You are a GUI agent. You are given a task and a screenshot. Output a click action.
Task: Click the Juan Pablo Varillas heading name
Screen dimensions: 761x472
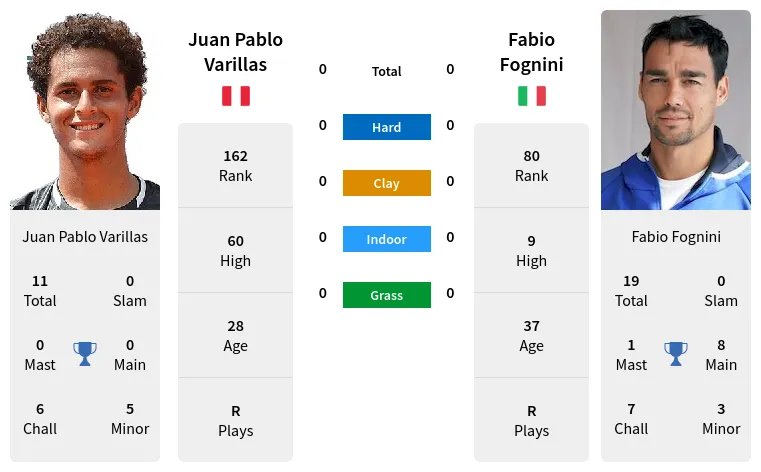tap(236, 52)
